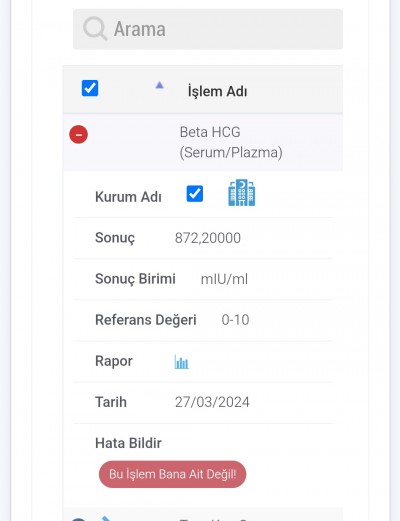Click the mIU/ml result unit text

(224, 279)
